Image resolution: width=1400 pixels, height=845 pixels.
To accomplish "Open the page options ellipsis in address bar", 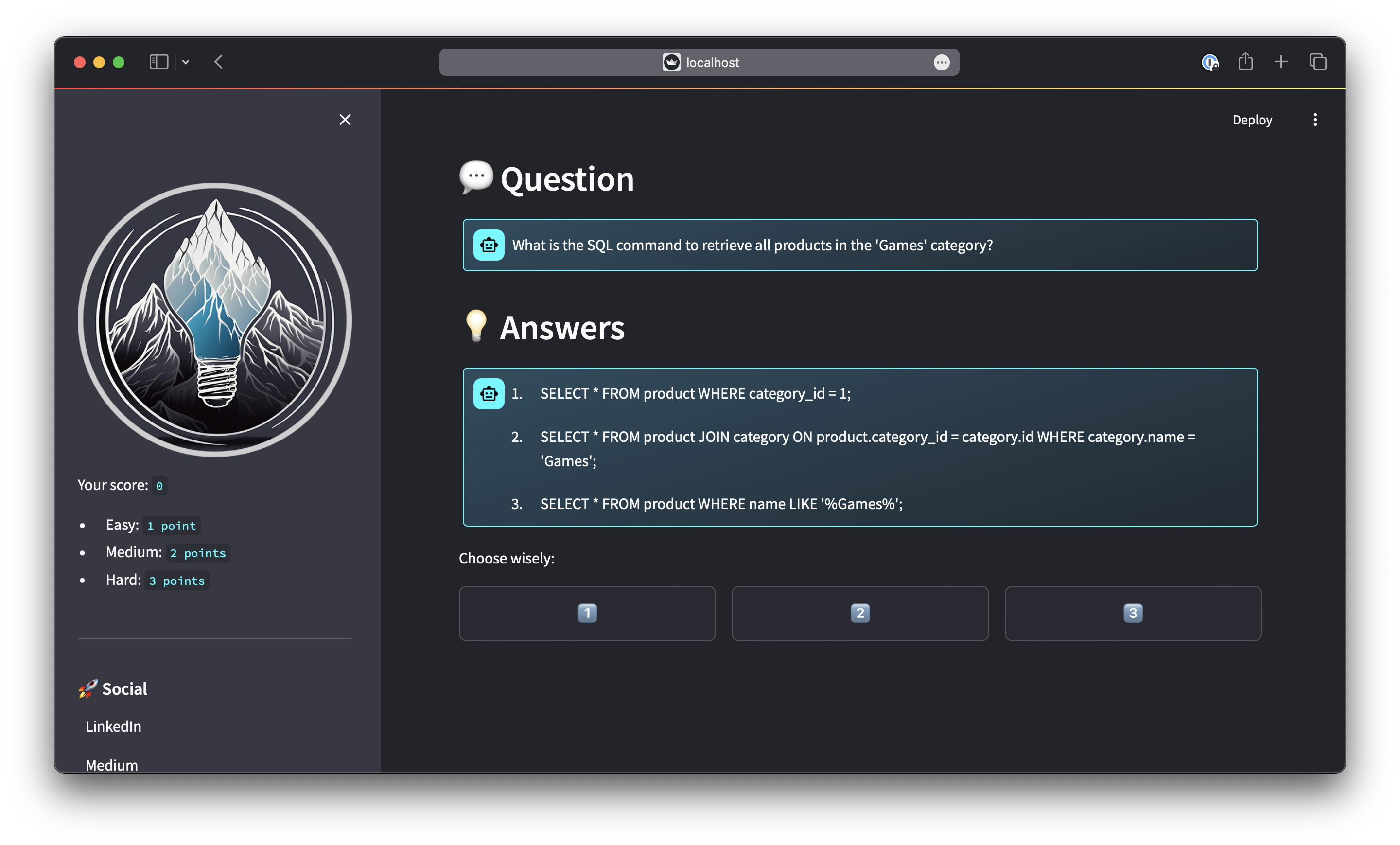I will click(x=941, y=63).
